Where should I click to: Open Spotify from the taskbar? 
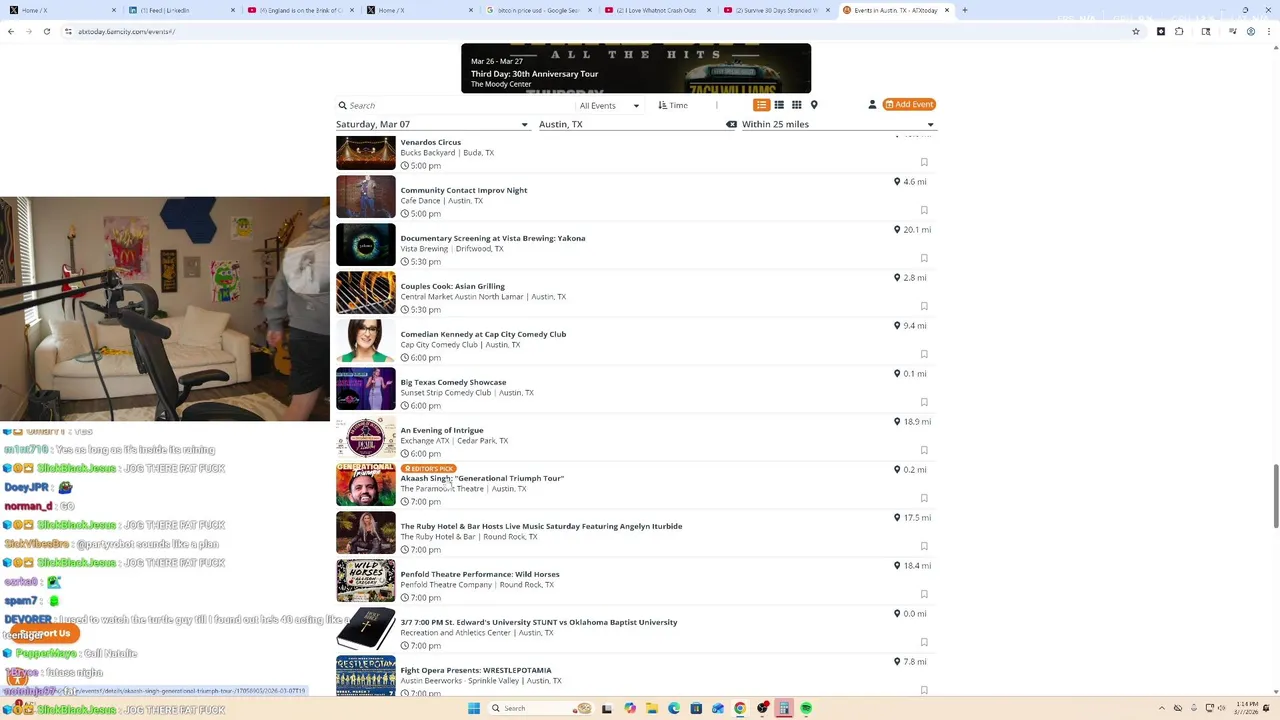(806, 708)
